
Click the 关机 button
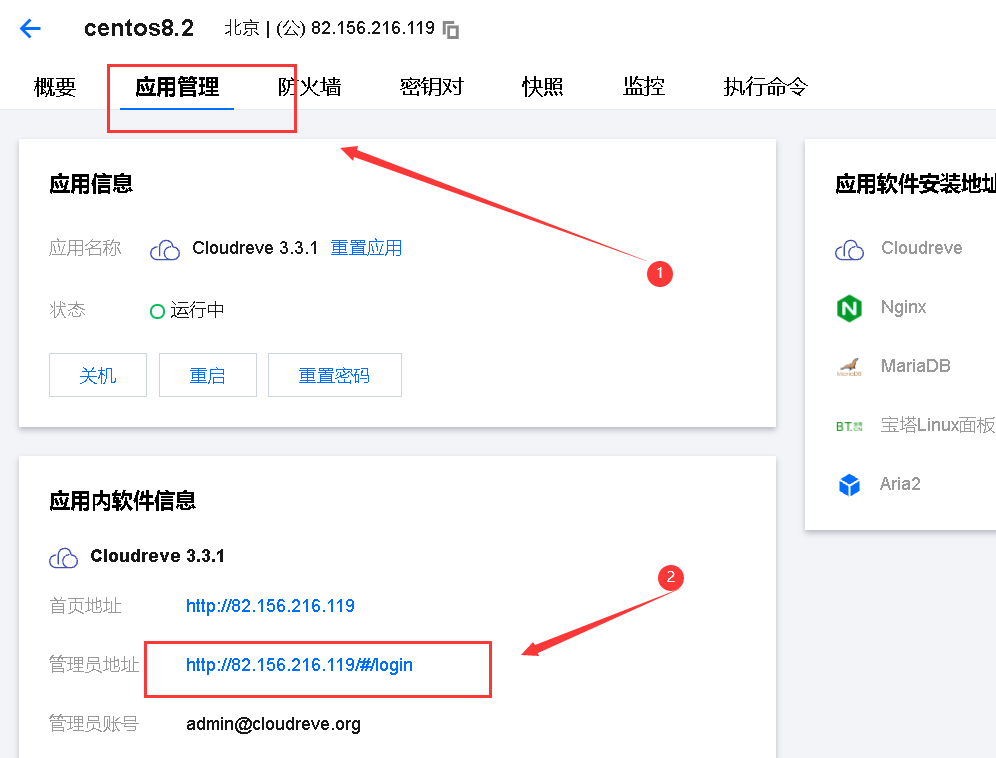tap(98, 375)
